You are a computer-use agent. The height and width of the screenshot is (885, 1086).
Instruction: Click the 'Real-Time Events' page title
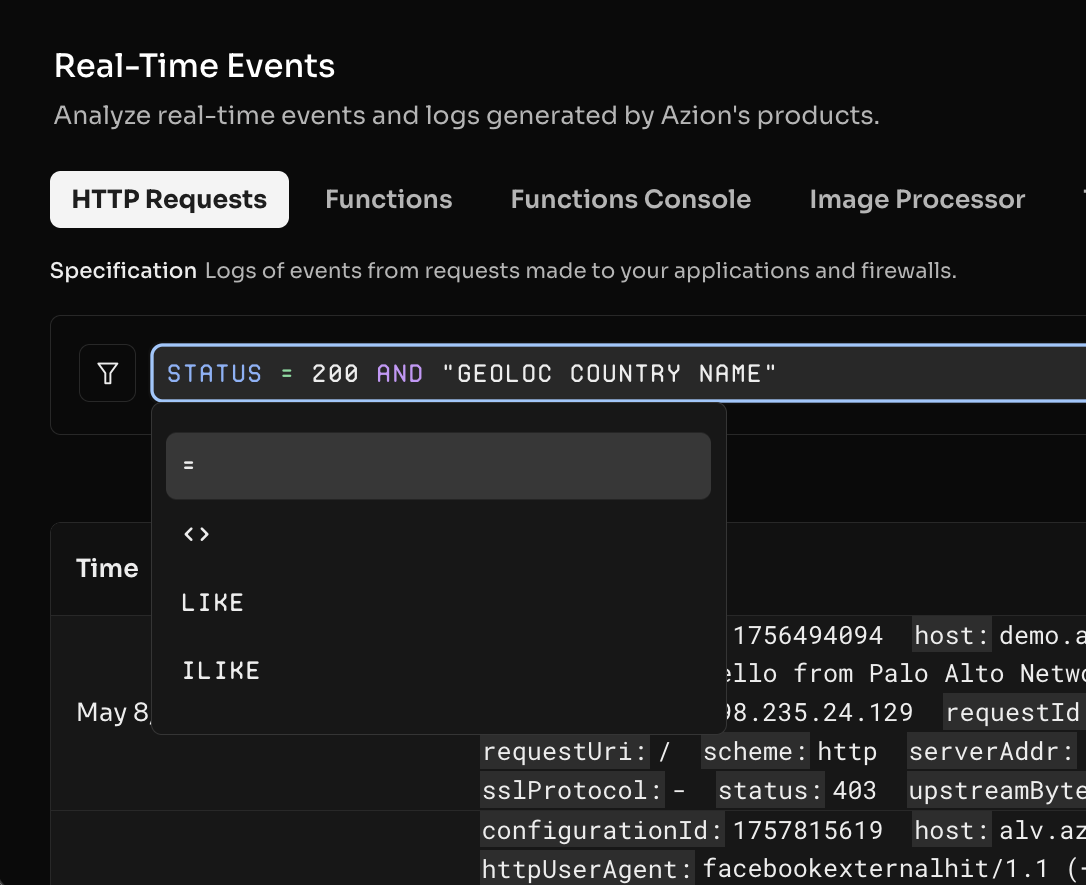point(195,66)
